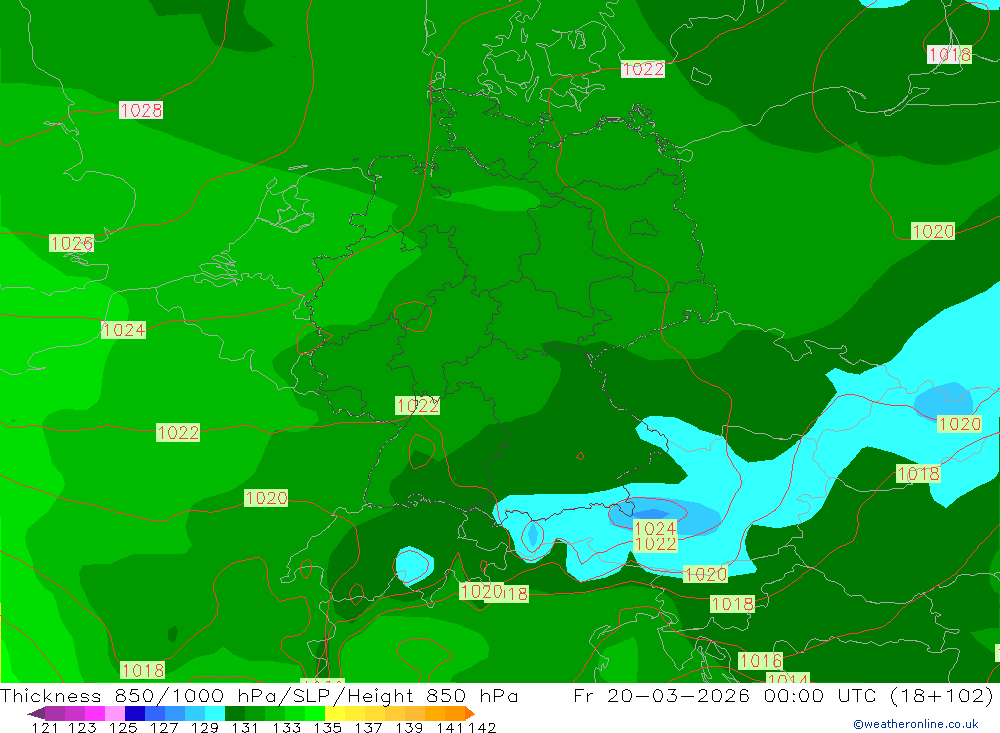The height and width of the screenshot is (733, 1000).
Task: Select the darkest green legend swatch
Action: tap(235, 713)
